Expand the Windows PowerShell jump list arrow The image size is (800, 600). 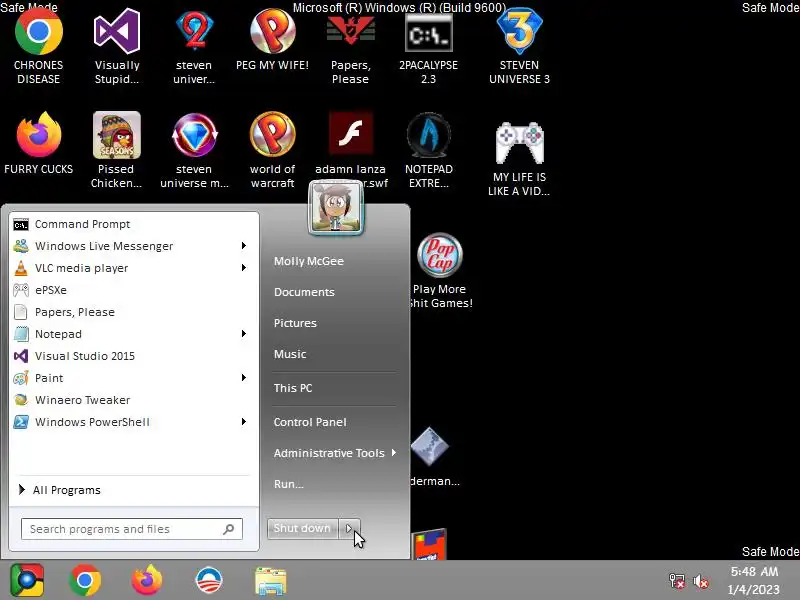(x=244, y=422)
